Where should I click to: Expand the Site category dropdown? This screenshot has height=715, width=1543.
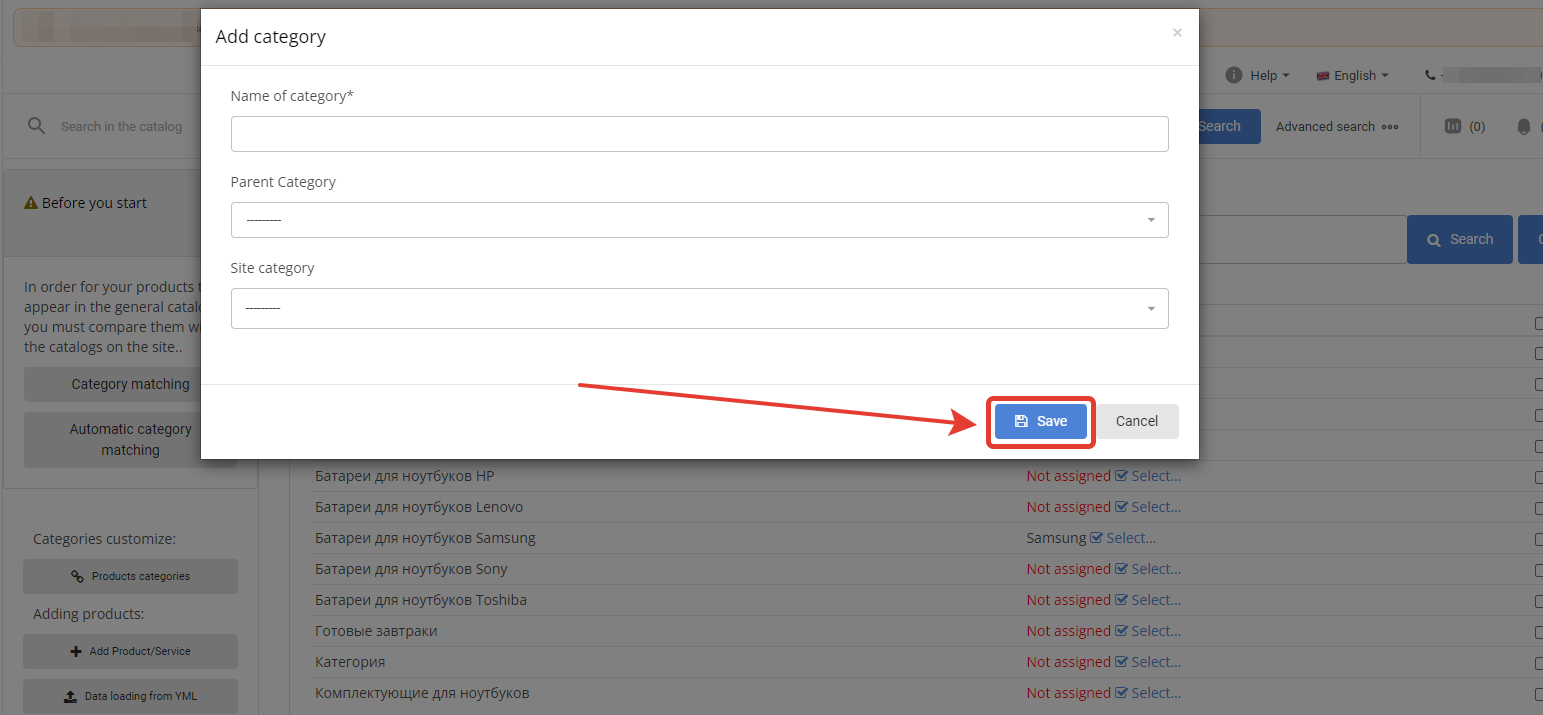[699, 308]
